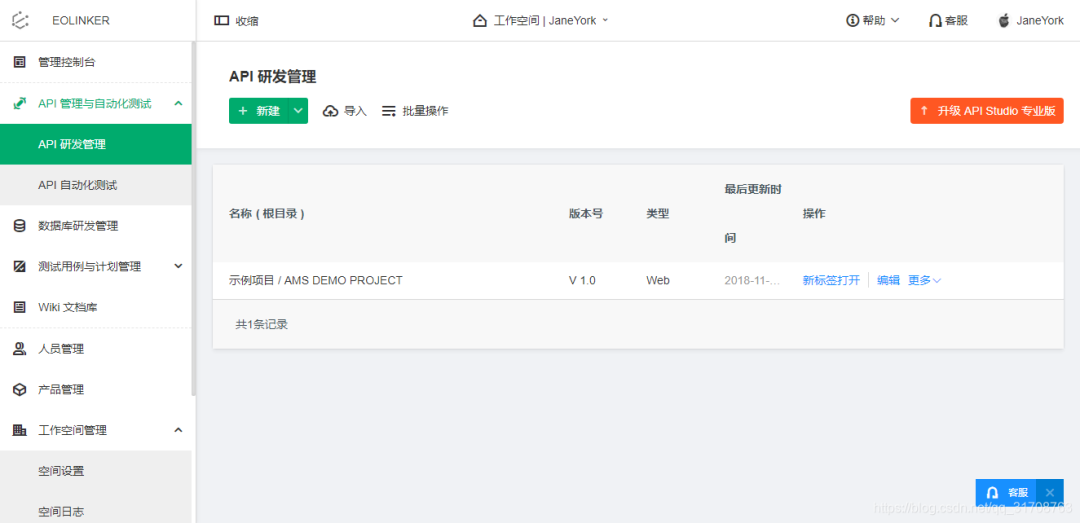Collapse API 管理与自动化测试 section
This screenshot has height=523, width=1080.
(x=178, y=103)
